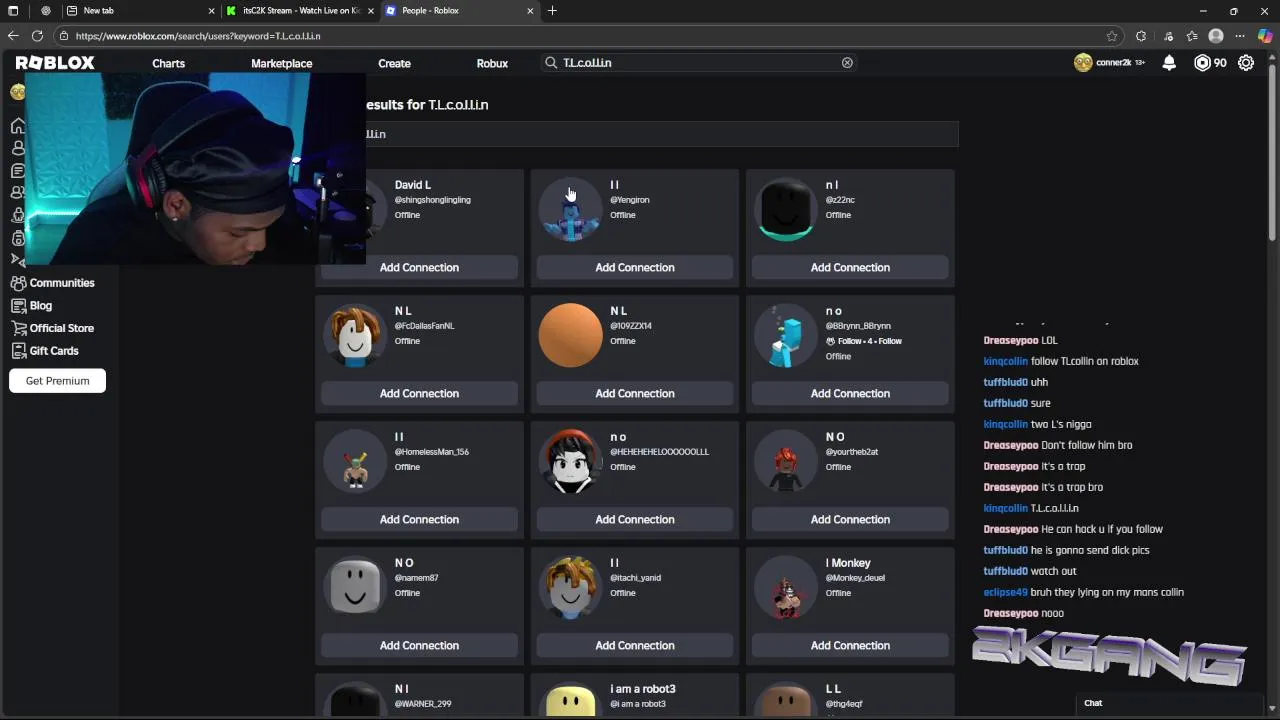Add connection with @z22nc
Viewport: 1280px width, 720px height.
[850, 267]
